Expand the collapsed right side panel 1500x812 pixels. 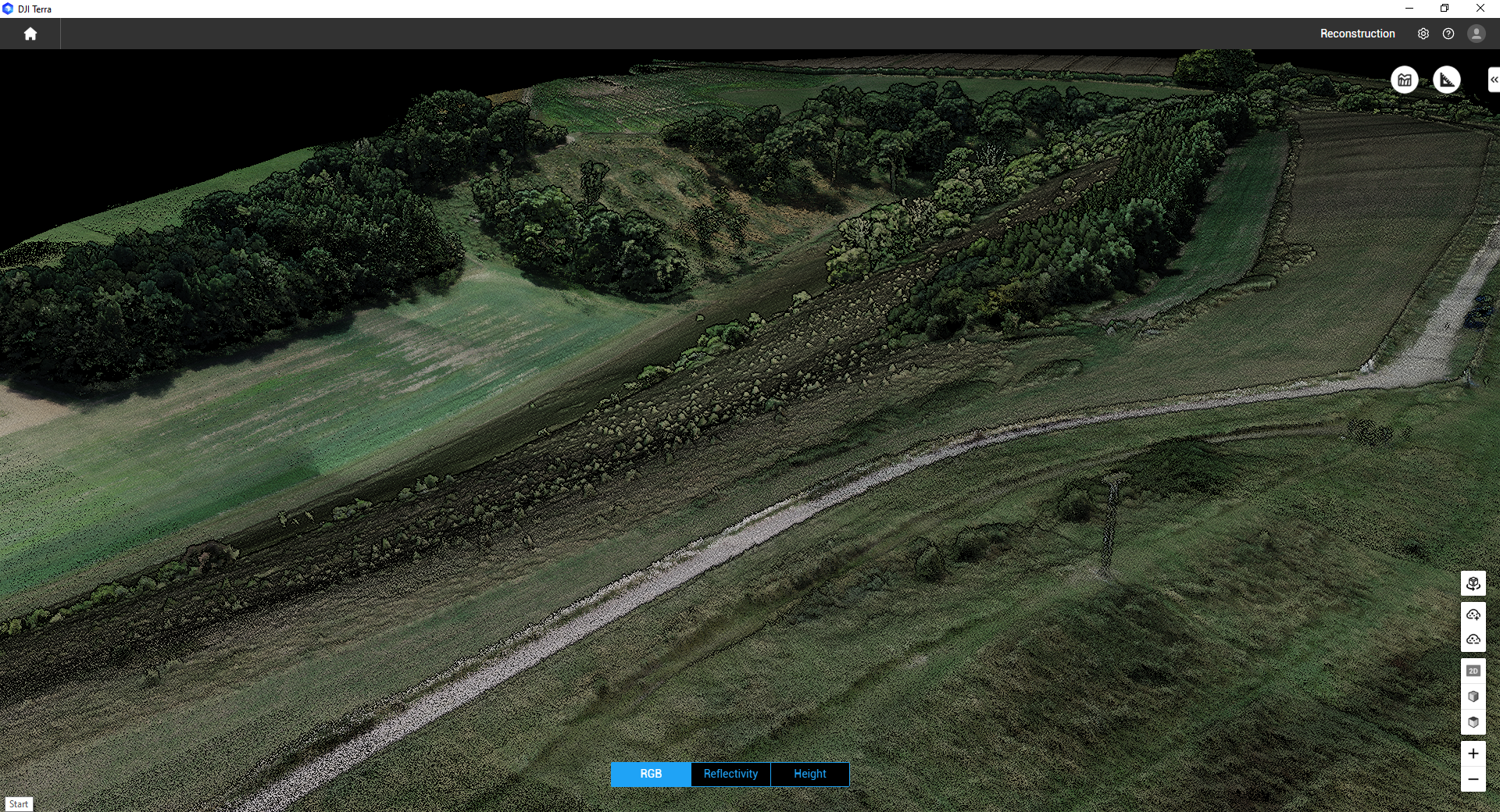point(1493,80)
